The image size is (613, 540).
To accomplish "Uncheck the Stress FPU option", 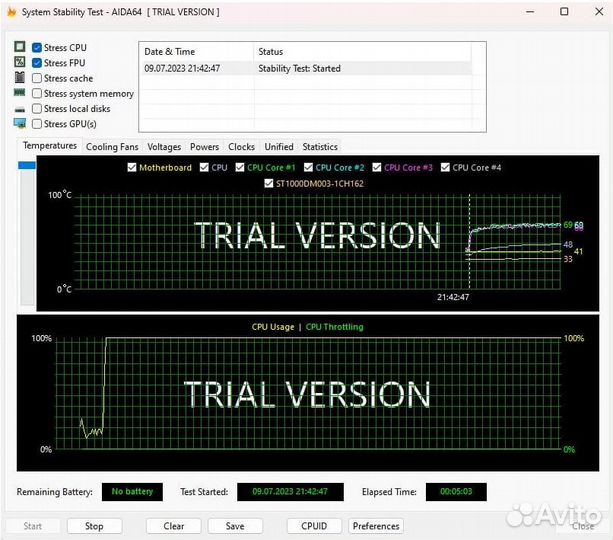I will coord(37,63).
